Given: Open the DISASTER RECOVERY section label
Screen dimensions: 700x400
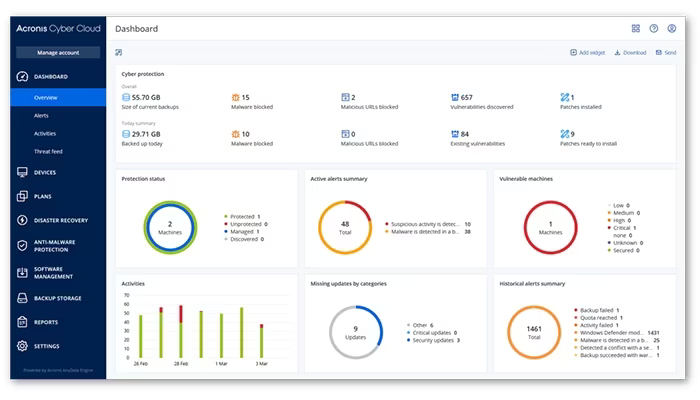Looking at the screenshot, I should tap(61, 220).
